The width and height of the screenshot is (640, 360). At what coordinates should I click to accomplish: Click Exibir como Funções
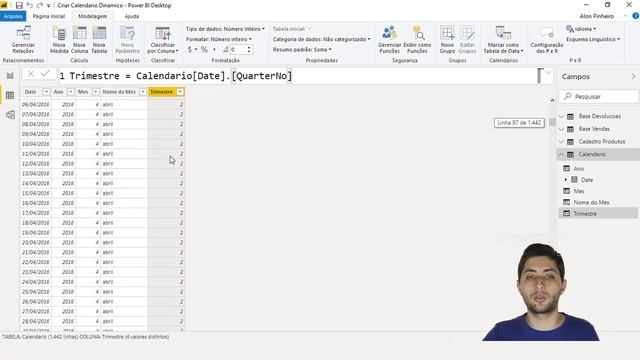[417, 40]
